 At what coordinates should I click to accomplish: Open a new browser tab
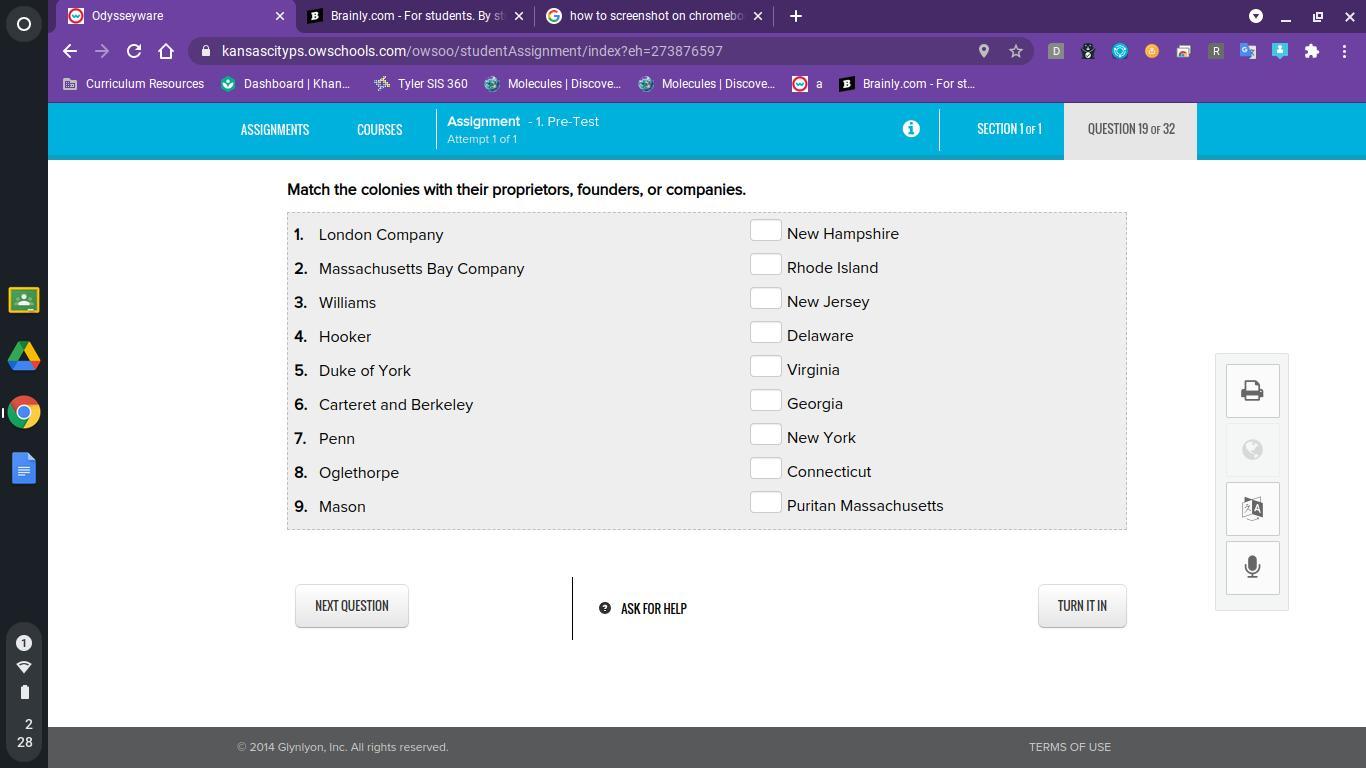point(796,16)
